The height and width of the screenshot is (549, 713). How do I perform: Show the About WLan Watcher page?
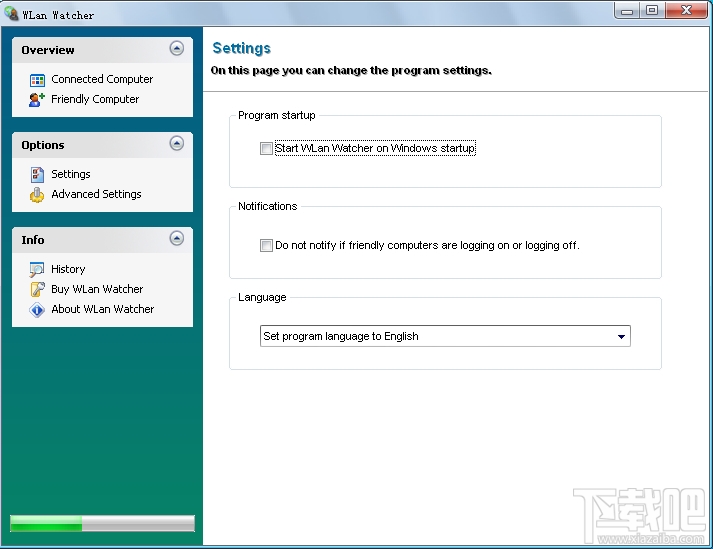[102, 309]
